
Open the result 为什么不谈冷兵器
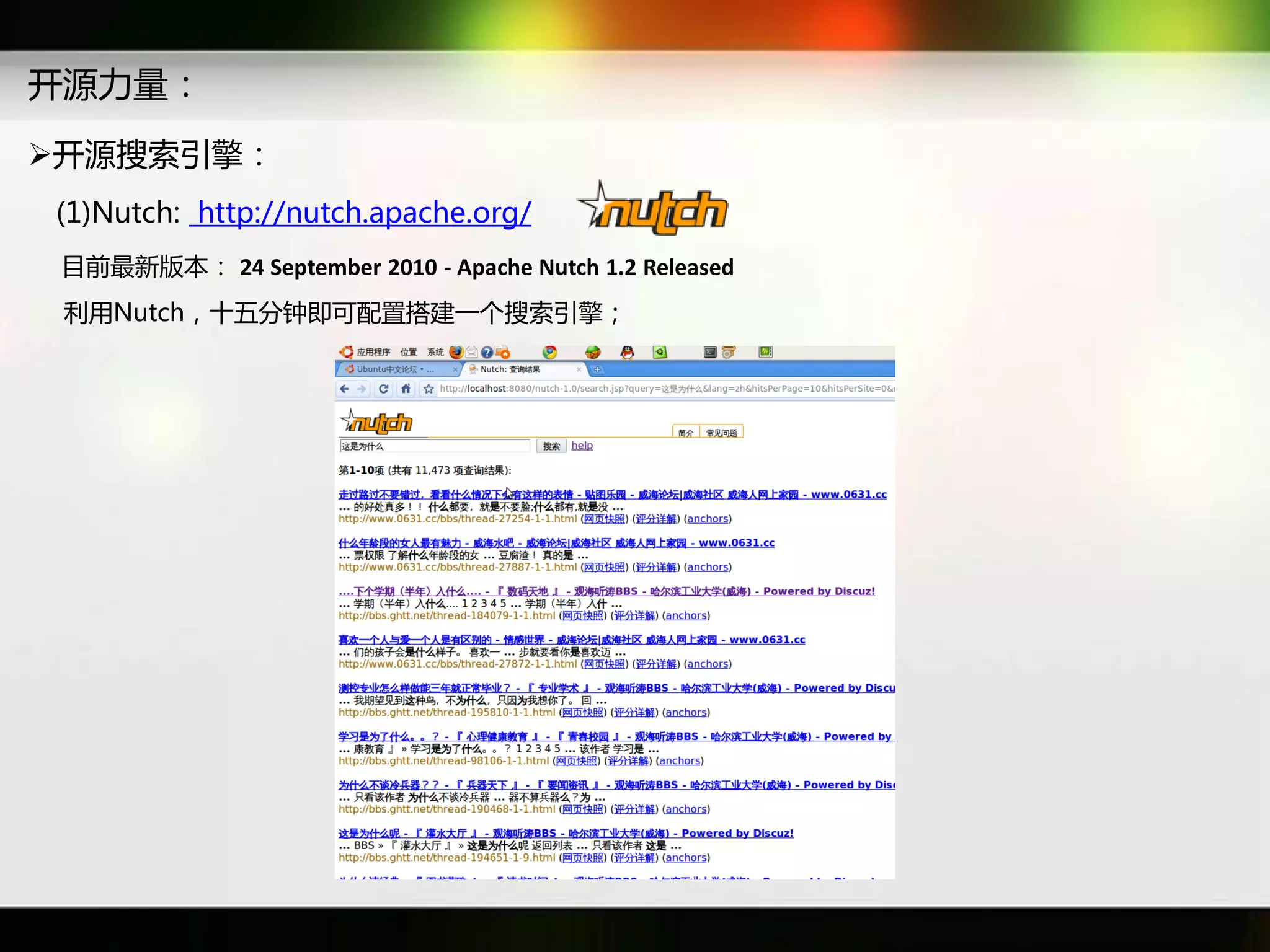[x=617, y=785]
